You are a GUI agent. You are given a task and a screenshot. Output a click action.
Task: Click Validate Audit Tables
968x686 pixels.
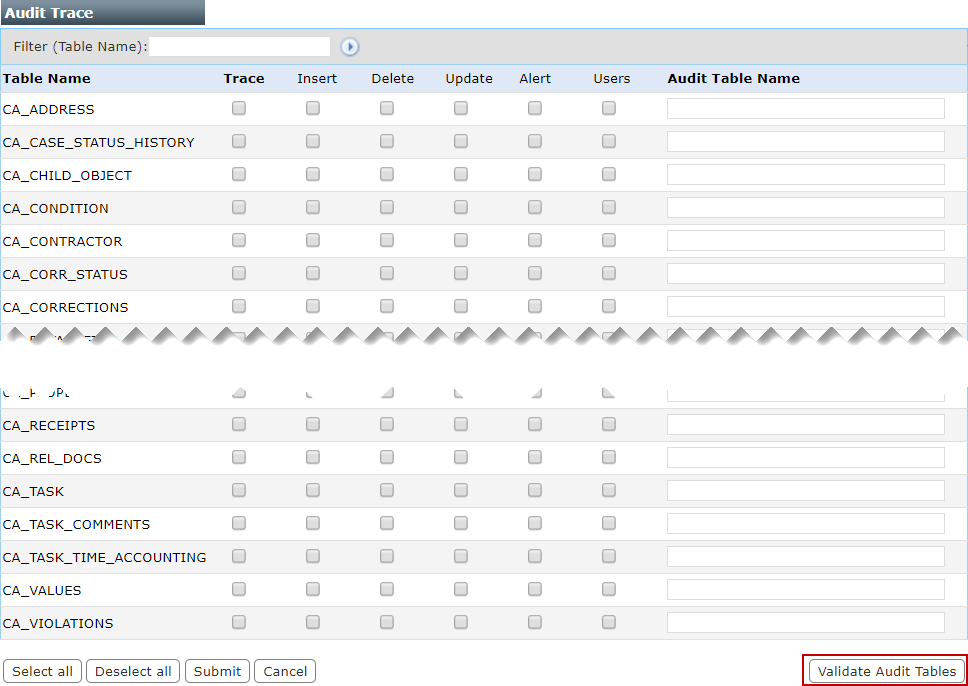[884, 670]
